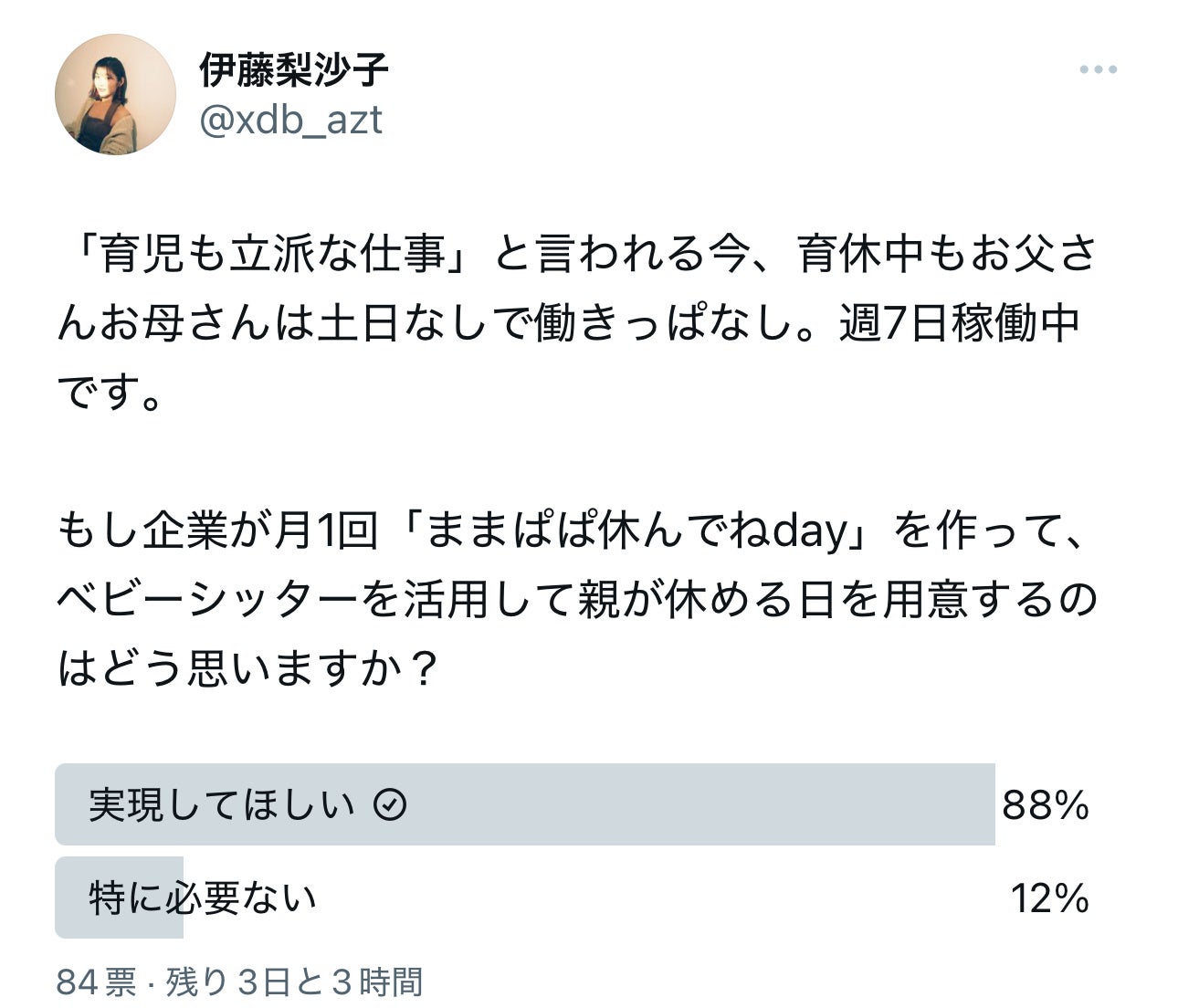
Task: Open the three-dot more options menu
Action: coord(1098,69)
